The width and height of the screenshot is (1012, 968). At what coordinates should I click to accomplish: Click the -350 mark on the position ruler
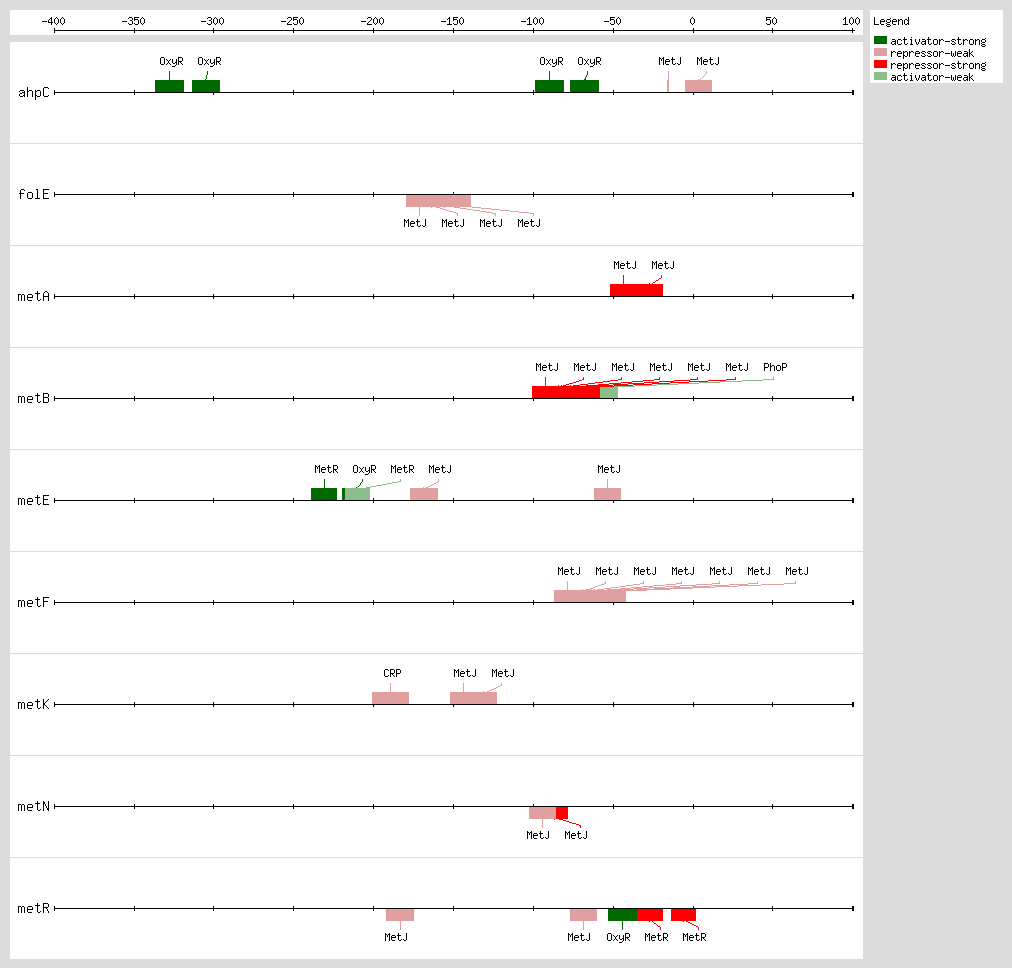coord(134,21)
